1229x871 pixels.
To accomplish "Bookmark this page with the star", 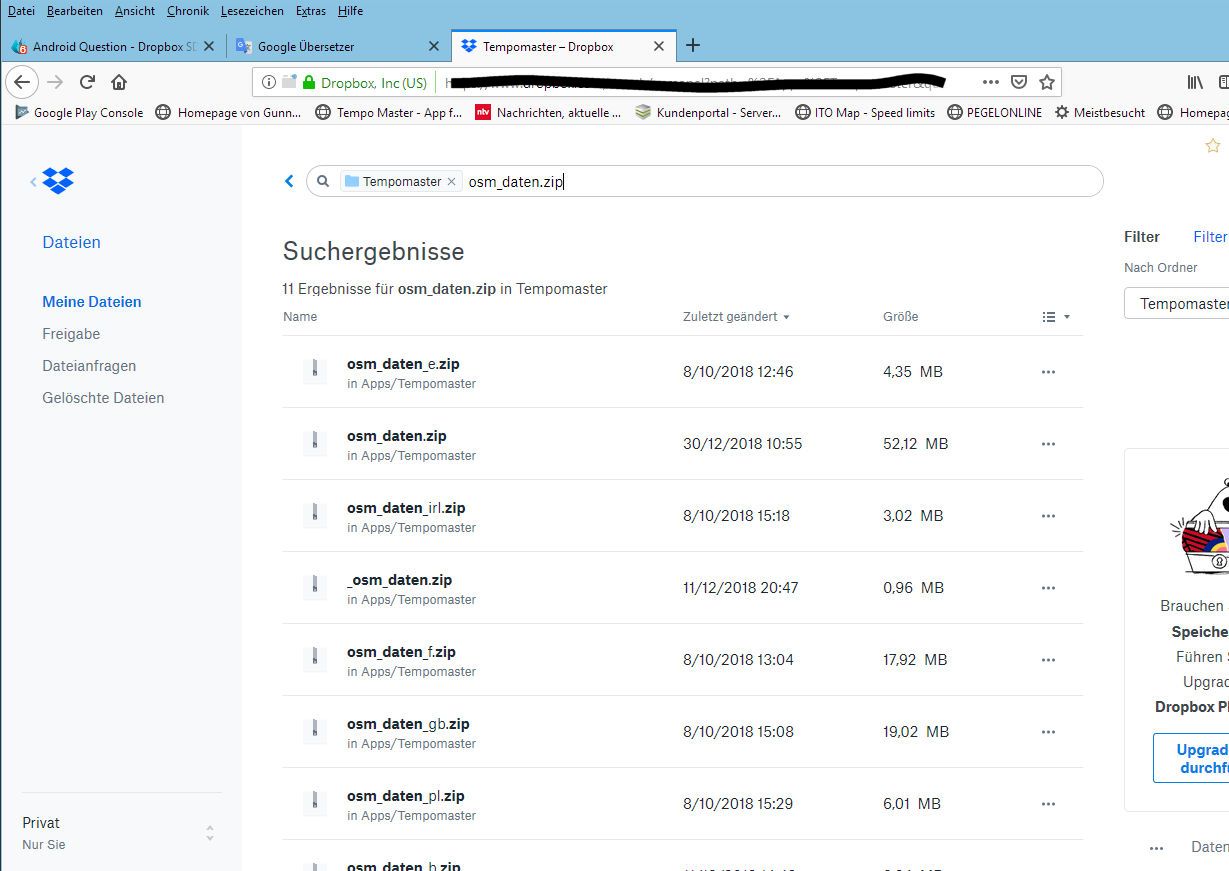I will 1046,82.
